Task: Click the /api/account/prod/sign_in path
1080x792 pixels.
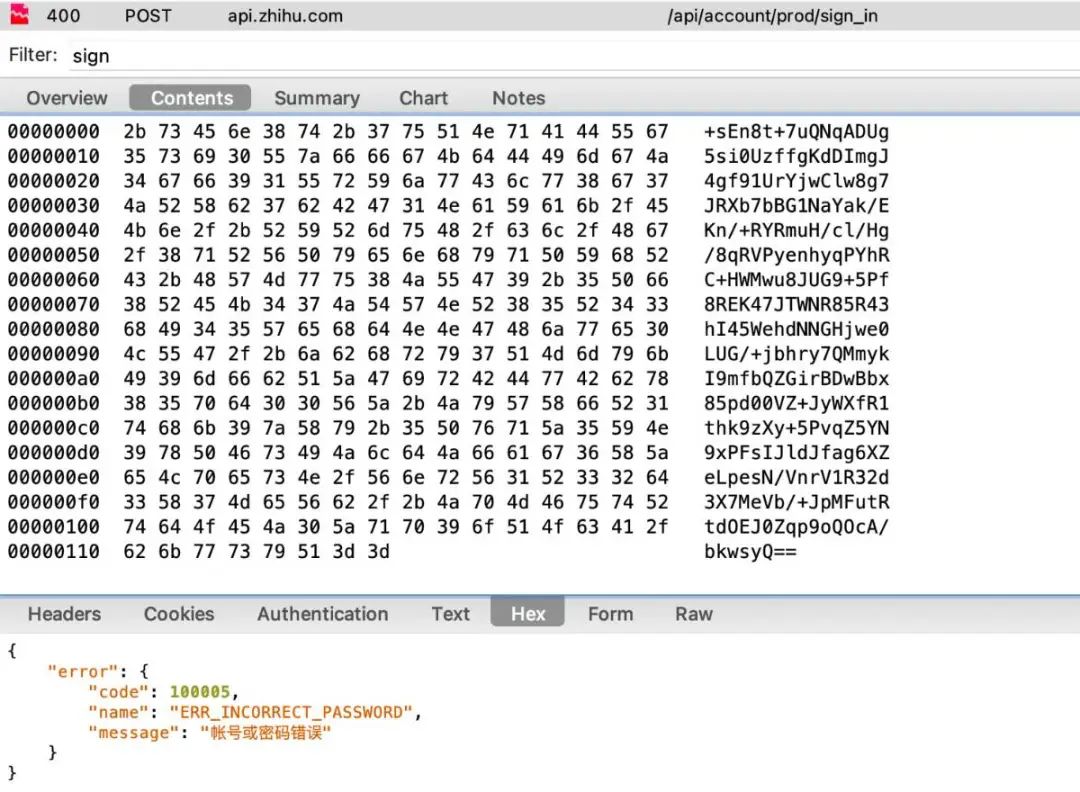Action: [x=772, y=16]
